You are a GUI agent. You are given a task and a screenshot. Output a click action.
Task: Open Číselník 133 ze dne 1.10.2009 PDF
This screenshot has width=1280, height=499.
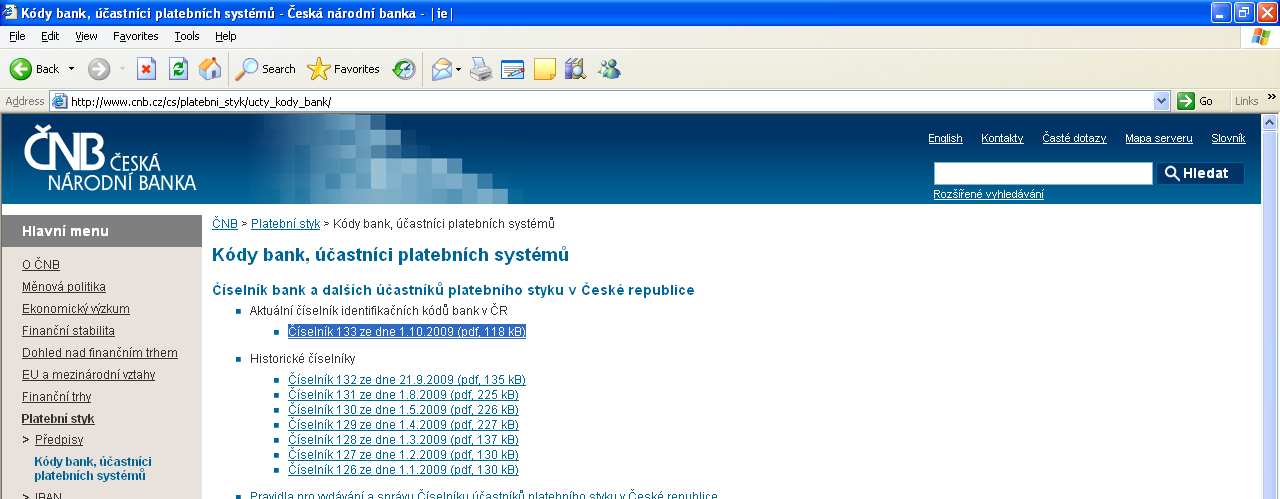coord(407,331)
